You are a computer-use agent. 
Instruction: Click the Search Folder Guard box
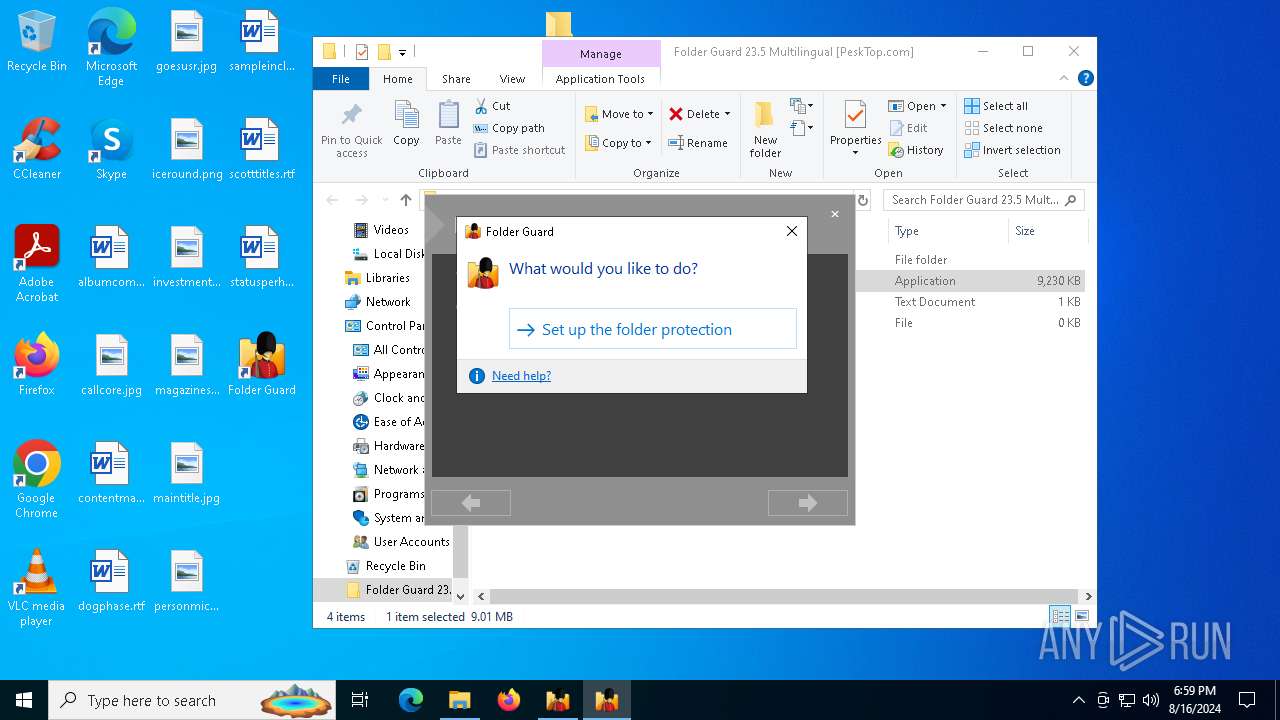pyautogui.click(x=984, y=200)
